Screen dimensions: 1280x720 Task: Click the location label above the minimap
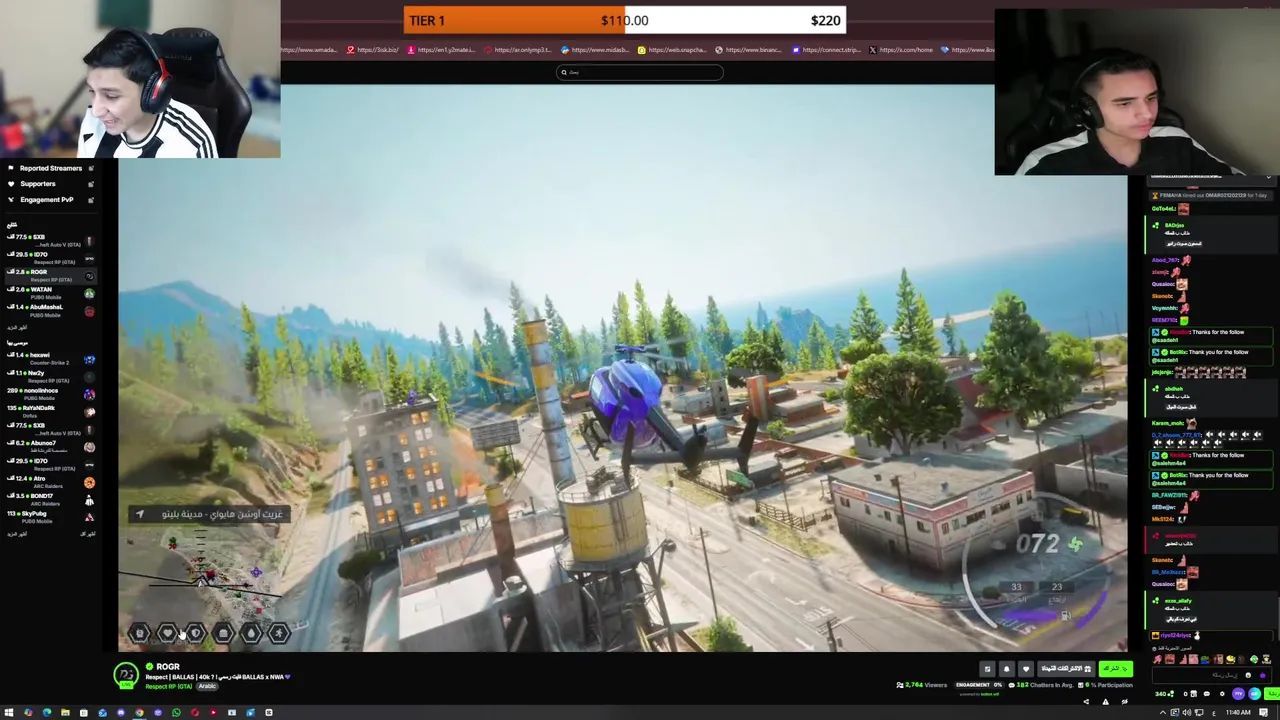(x=209, y=514)
